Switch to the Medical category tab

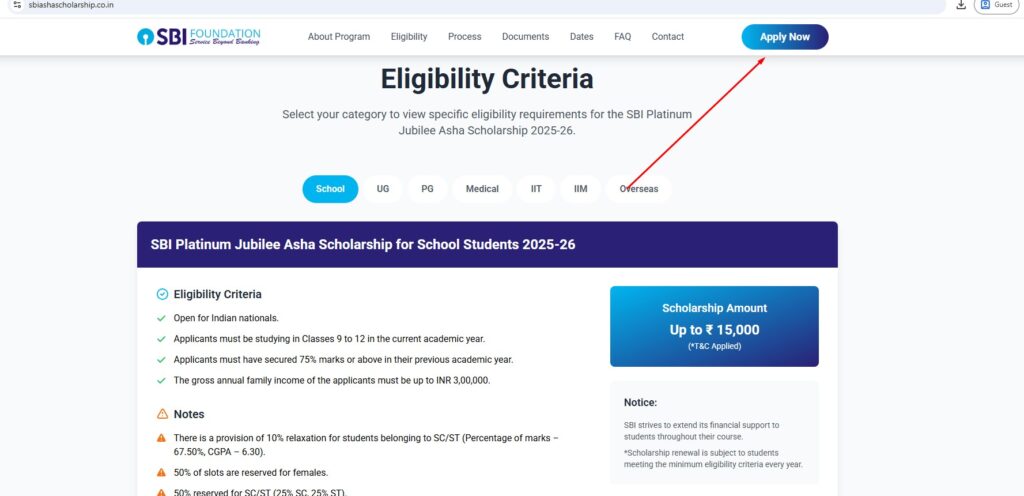482,189
